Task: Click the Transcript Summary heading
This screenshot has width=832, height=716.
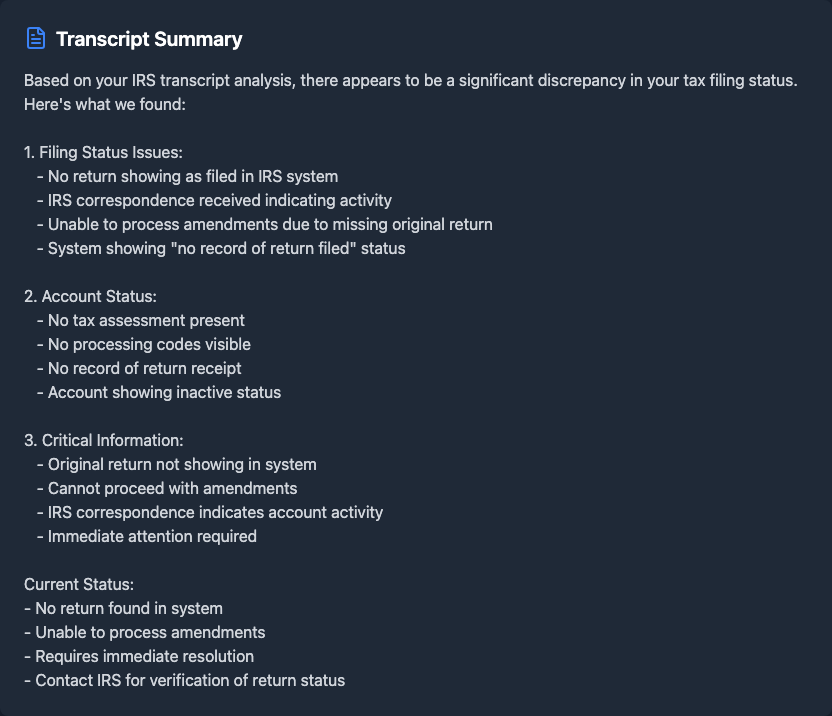Action: click(149, 40)
